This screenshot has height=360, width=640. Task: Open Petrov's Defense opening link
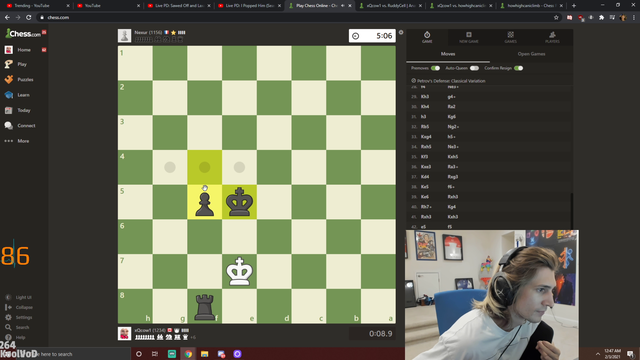[x=451, y=81]
